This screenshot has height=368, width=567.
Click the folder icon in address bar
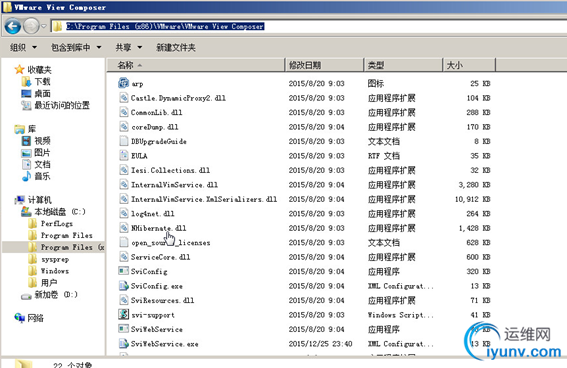point(57,26)
